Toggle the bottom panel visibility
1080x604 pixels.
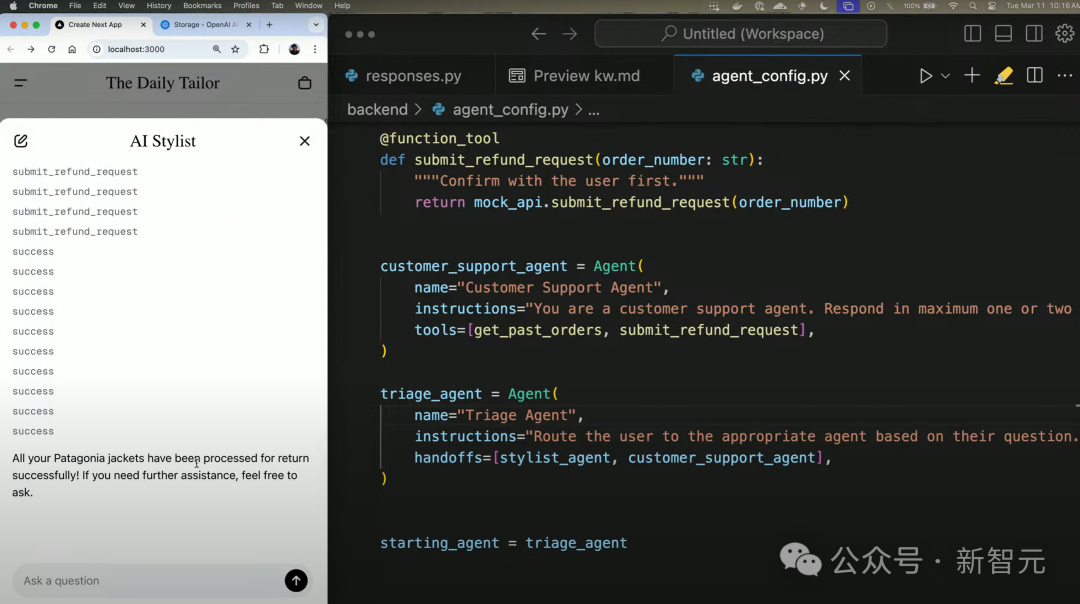pyautogui.click(x=1002, y=33)
